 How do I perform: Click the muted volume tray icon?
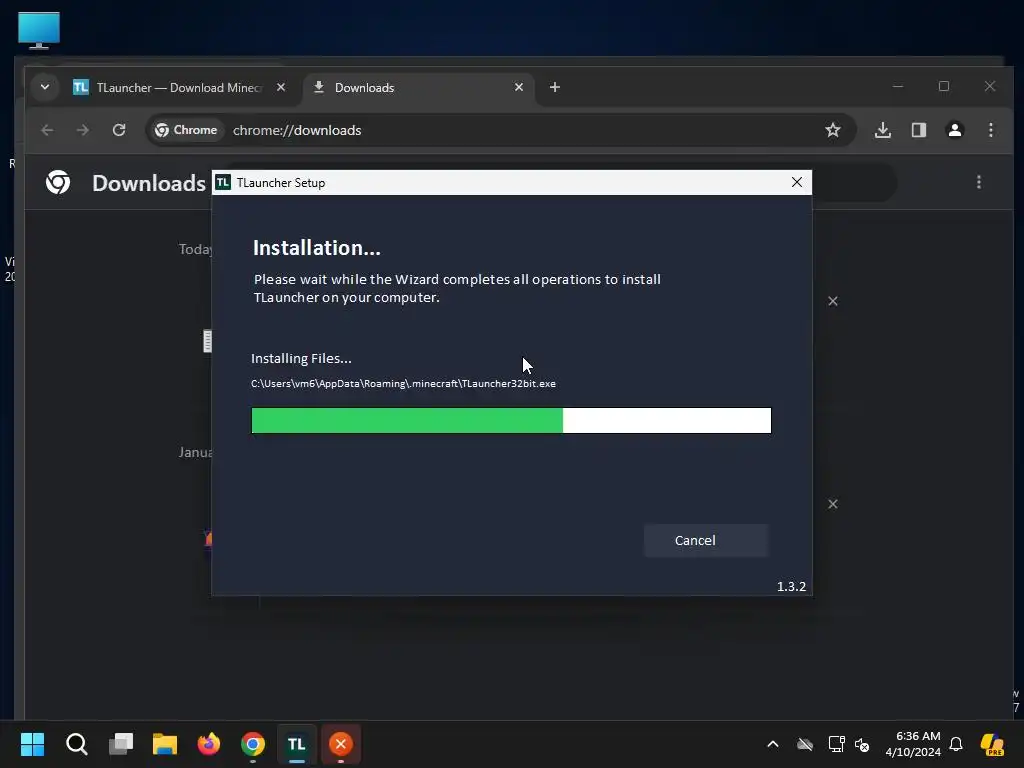coord(862,744)
